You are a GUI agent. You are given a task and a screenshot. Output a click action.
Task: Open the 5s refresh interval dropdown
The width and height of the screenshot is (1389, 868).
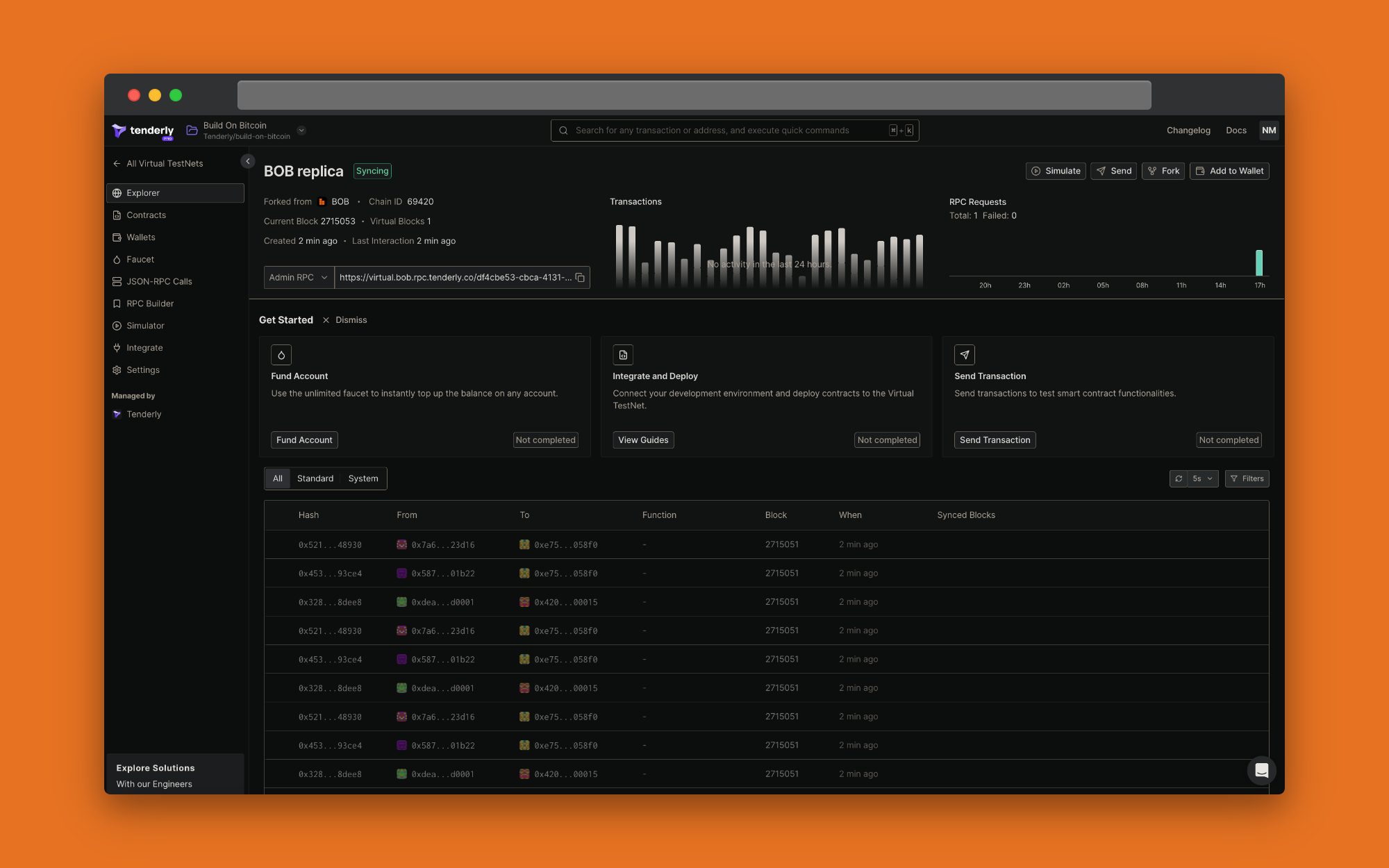click(x=1203, y=478)
